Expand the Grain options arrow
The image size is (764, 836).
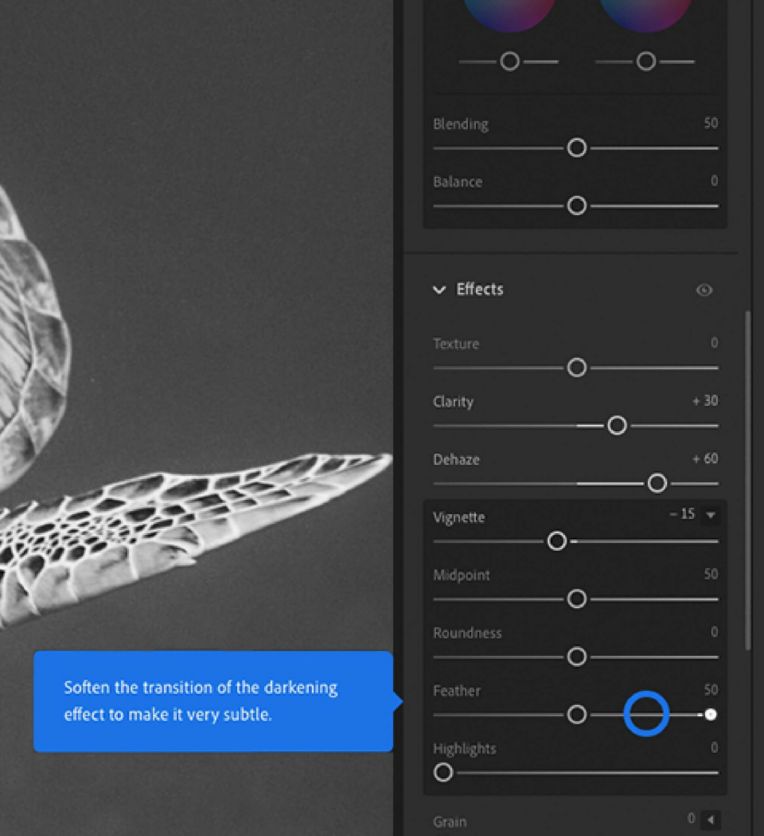[711, 820]
